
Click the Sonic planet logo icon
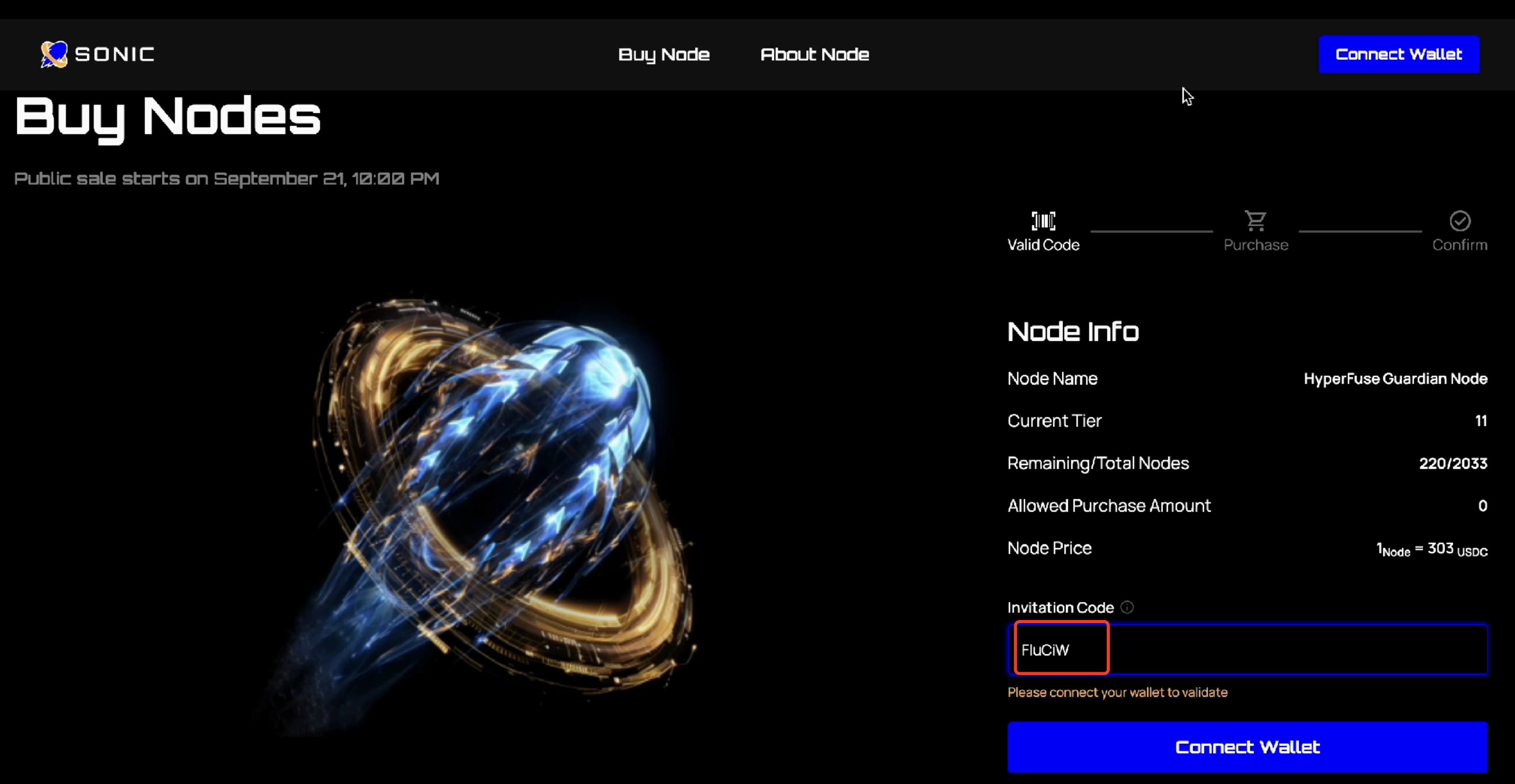(x=54, y=54)
